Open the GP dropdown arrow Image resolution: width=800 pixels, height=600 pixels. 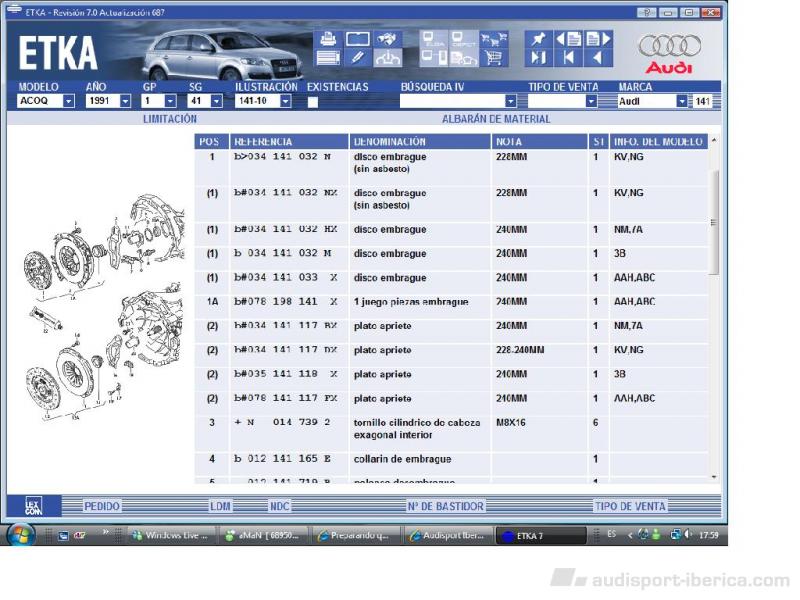point(170,101)
